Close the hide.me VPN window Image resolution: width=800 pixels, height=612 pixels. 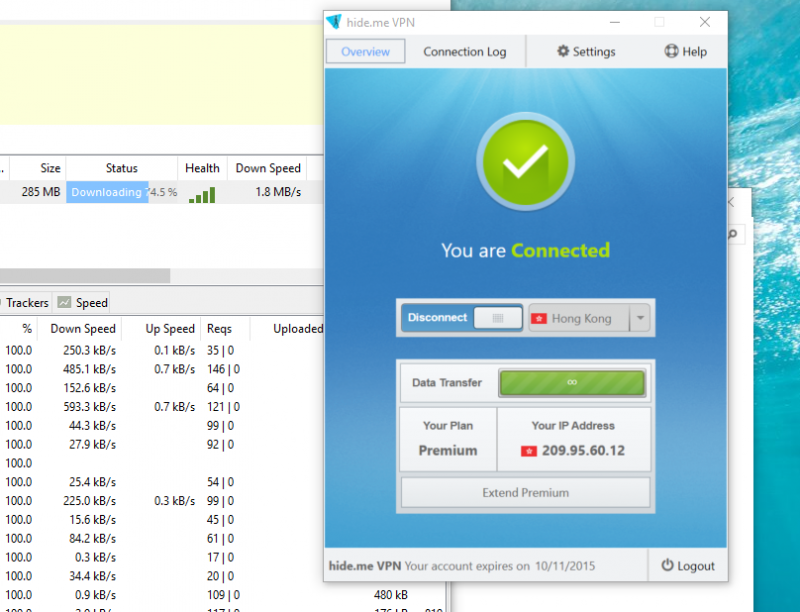(x=705, y=22)
